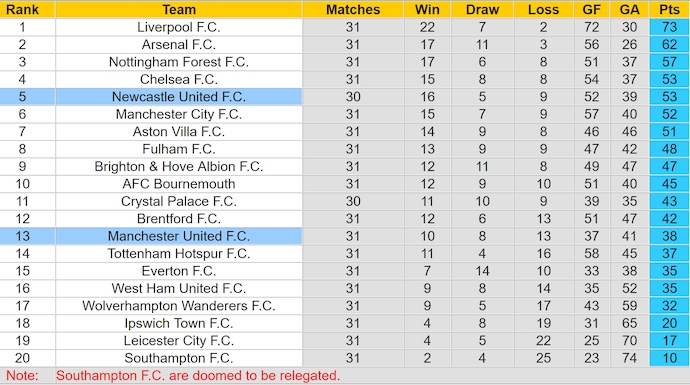Click Liverpool's points value 73
The height and width of the screenshot is (385, 690).
669,27
